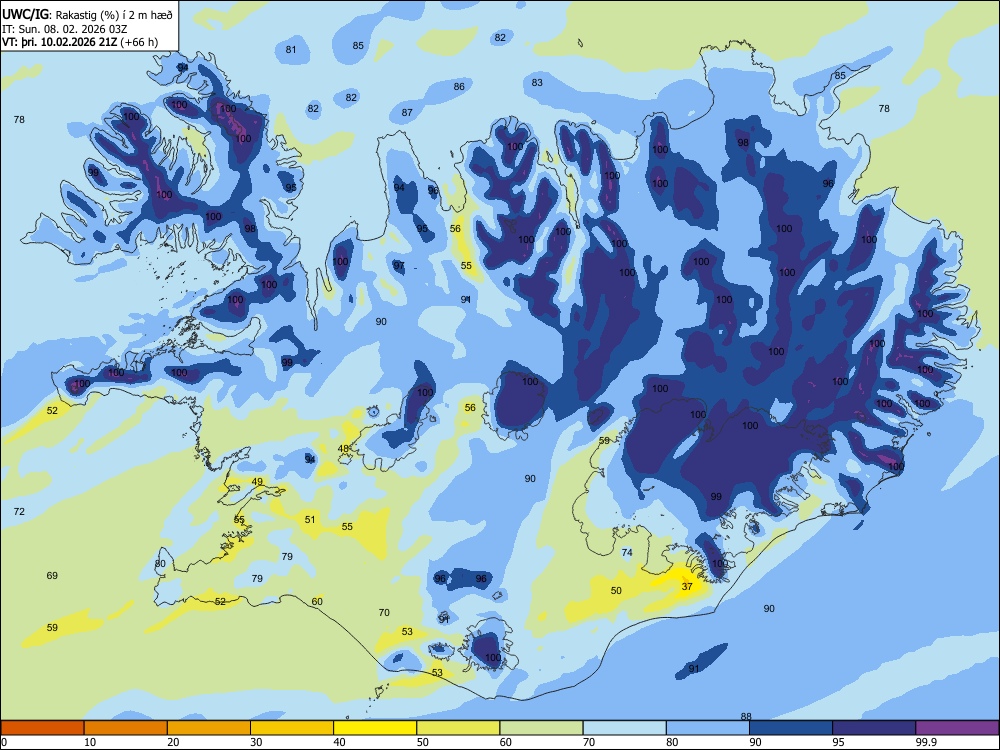Click the '30' legend tick label

(256, 742)
